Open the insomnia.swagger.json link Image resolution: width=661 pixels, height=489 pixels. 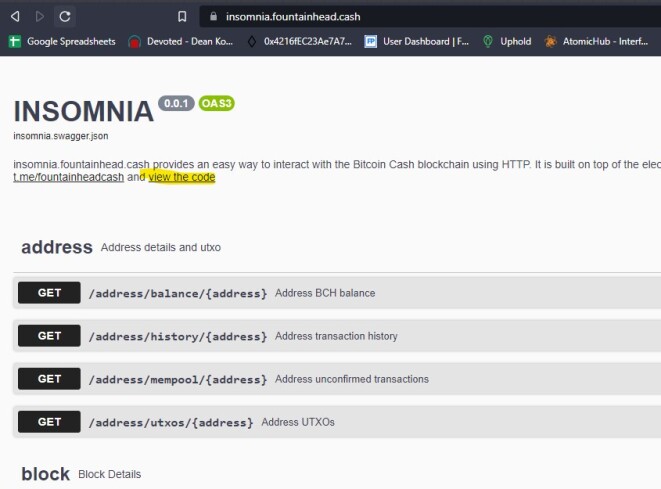point(61,136)
